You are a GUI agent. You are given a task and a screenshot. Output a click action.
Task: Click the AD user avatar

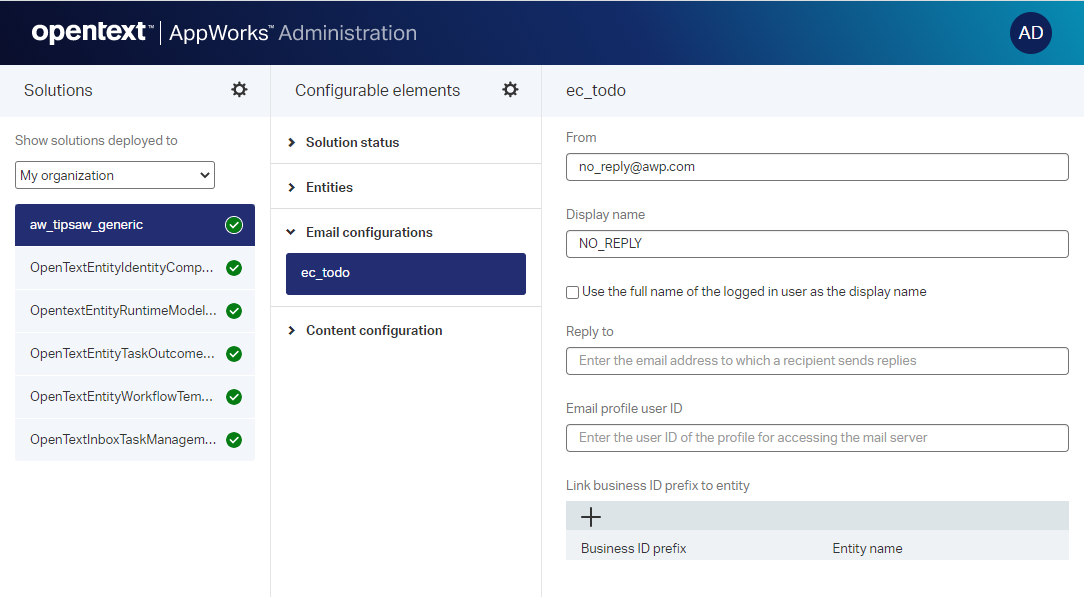[x=1030, y=33]
